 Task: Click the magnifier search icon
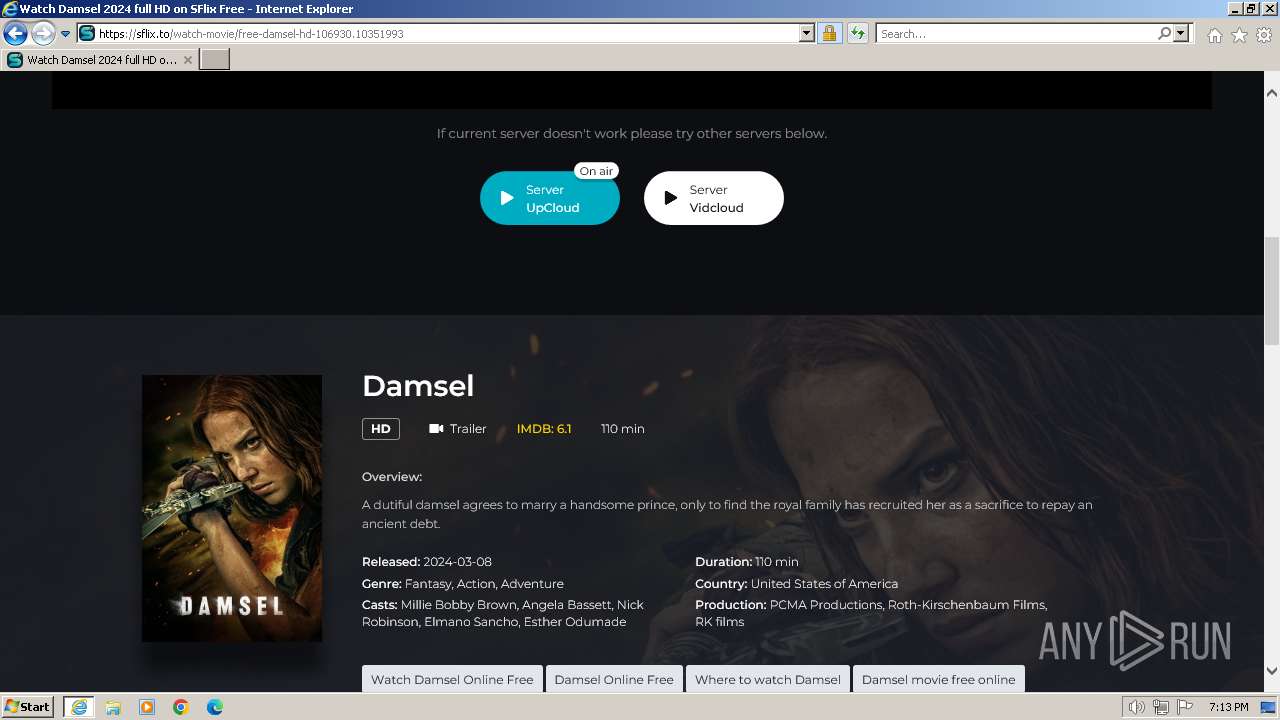point(1165,34)
